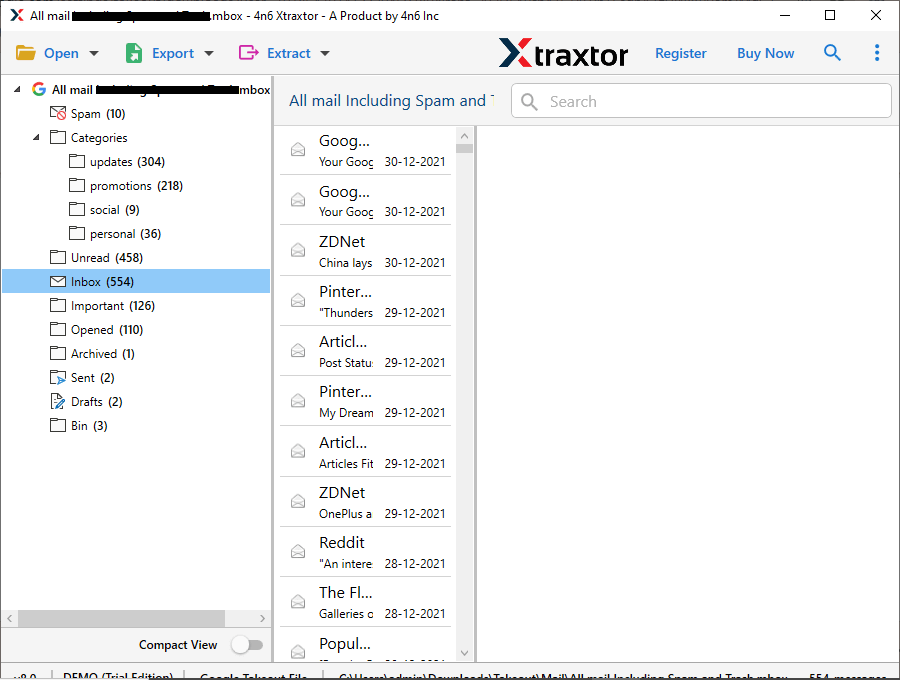Collapse the All mail root folder
900x680 pixels.
[16, 89]
